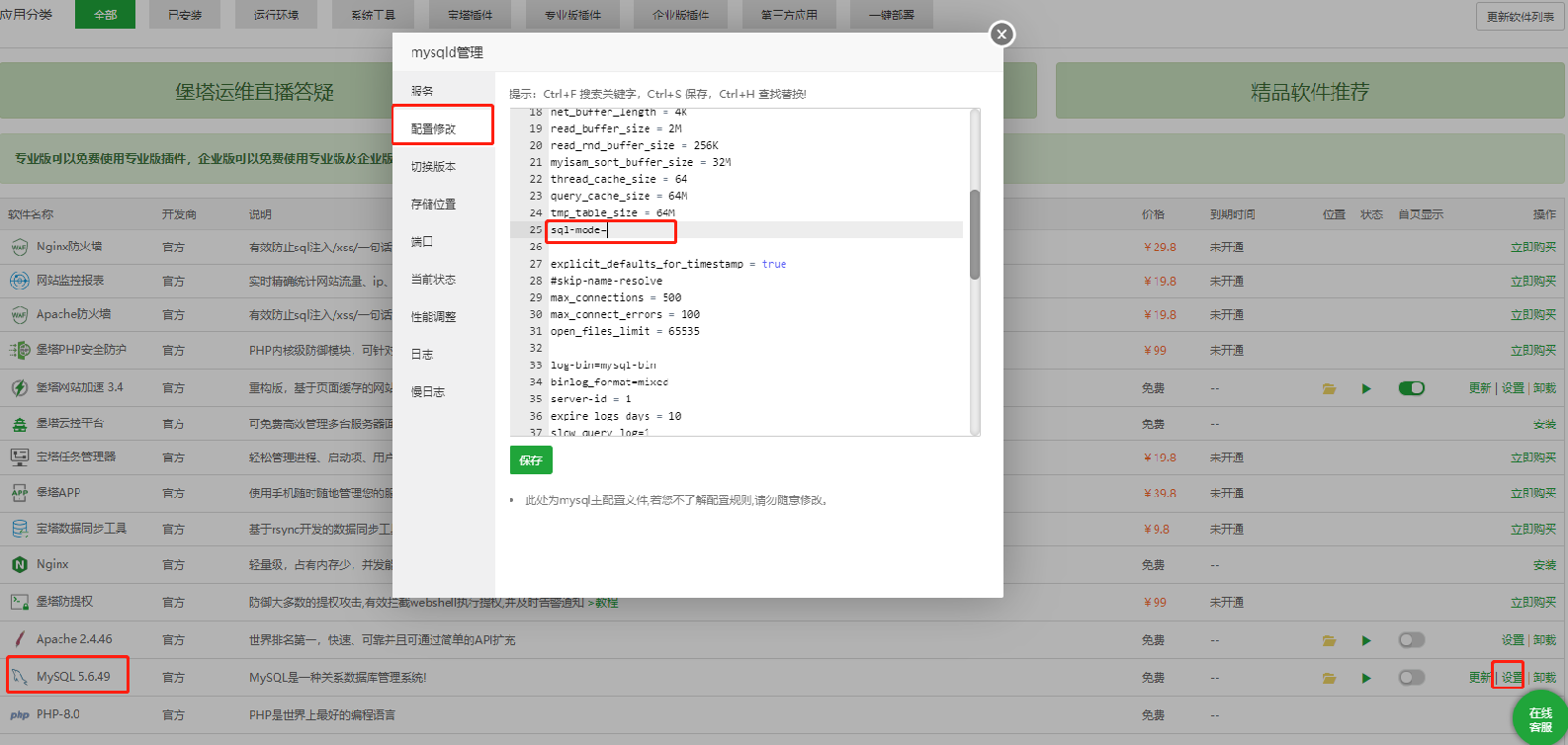Click 安装 link in Nginx row
Viewport: 1568px width, 745px height.
click(x=1544, y=565)
